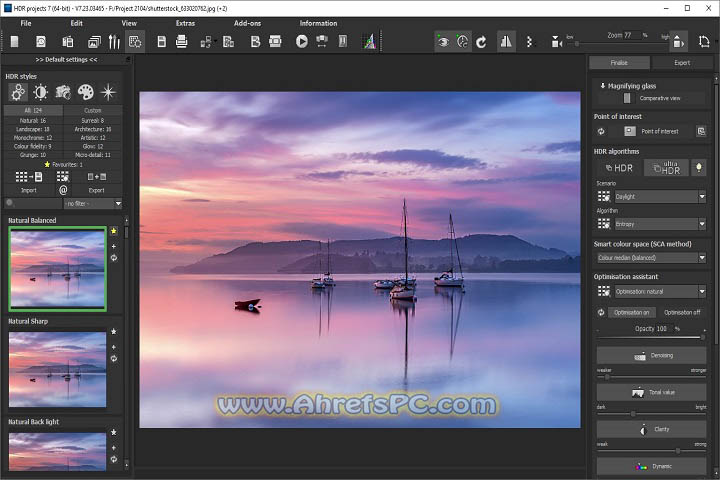Click the new project page icon in toolbar
Viewport: 720px width, 480px height.
[x=14, y=42]
